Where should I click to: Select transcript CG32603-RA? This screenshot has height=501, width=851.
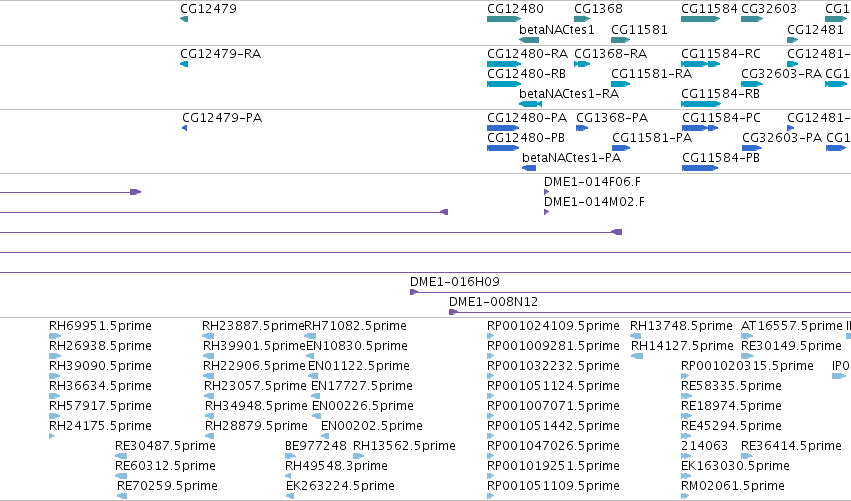752,84
